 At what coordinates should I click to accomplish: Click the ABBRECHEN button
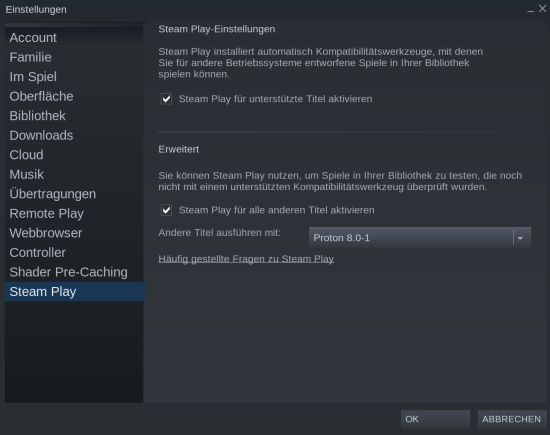[x=512, y=419]
